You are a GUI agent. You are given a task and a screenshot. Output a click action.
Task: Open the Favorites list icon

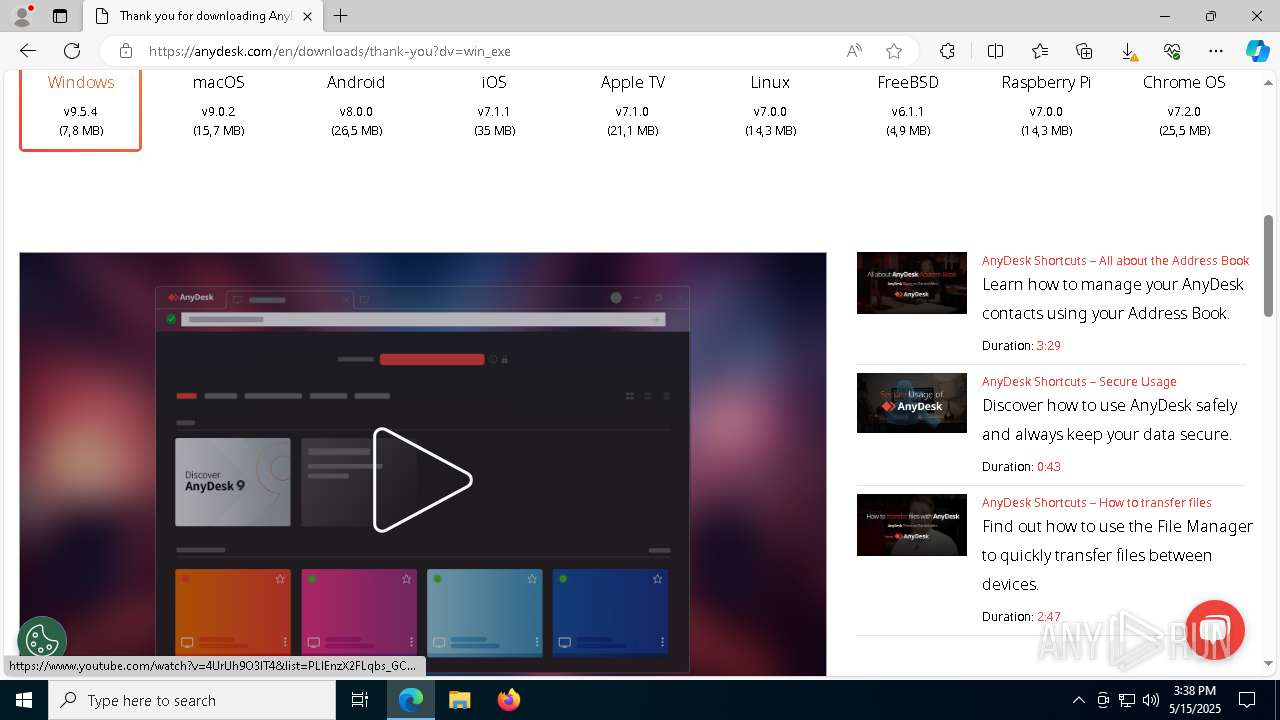(x=1040, y=51)
